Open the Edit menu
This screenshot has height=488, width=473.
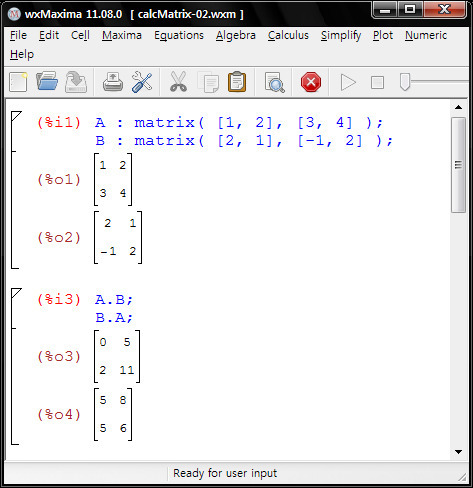(49, 35)
